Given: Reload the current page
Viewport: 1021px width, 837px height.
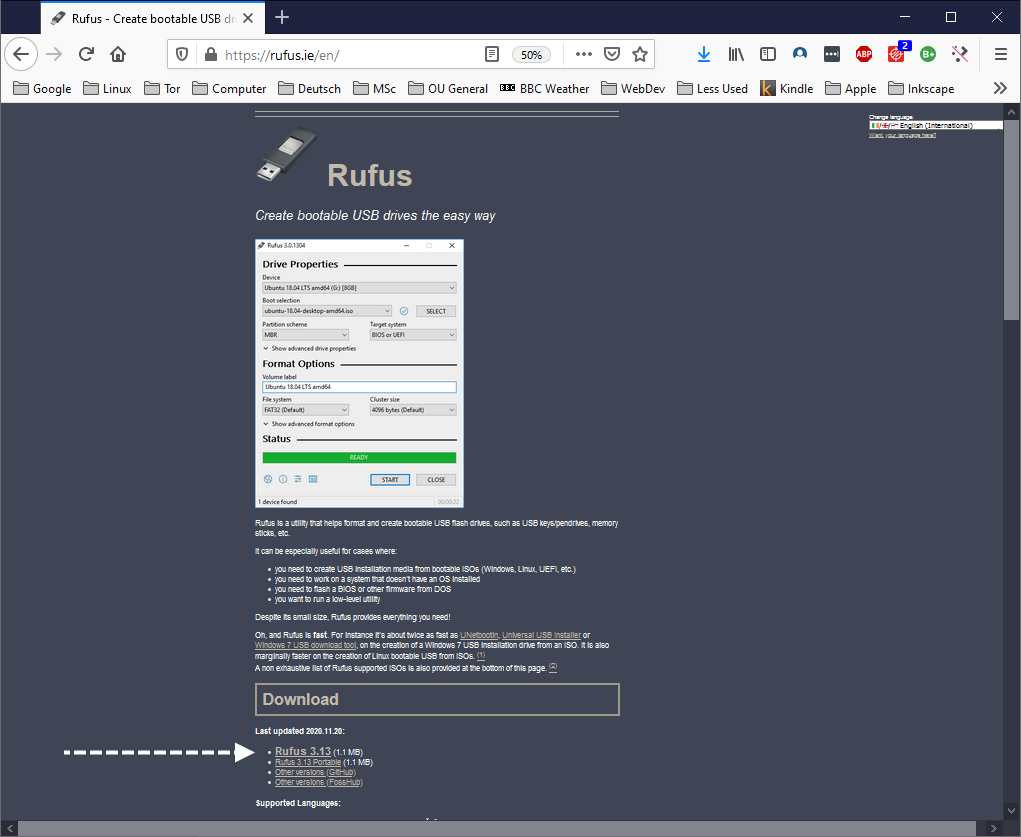Looking at the screenshot, I should [x=87, y=54].
